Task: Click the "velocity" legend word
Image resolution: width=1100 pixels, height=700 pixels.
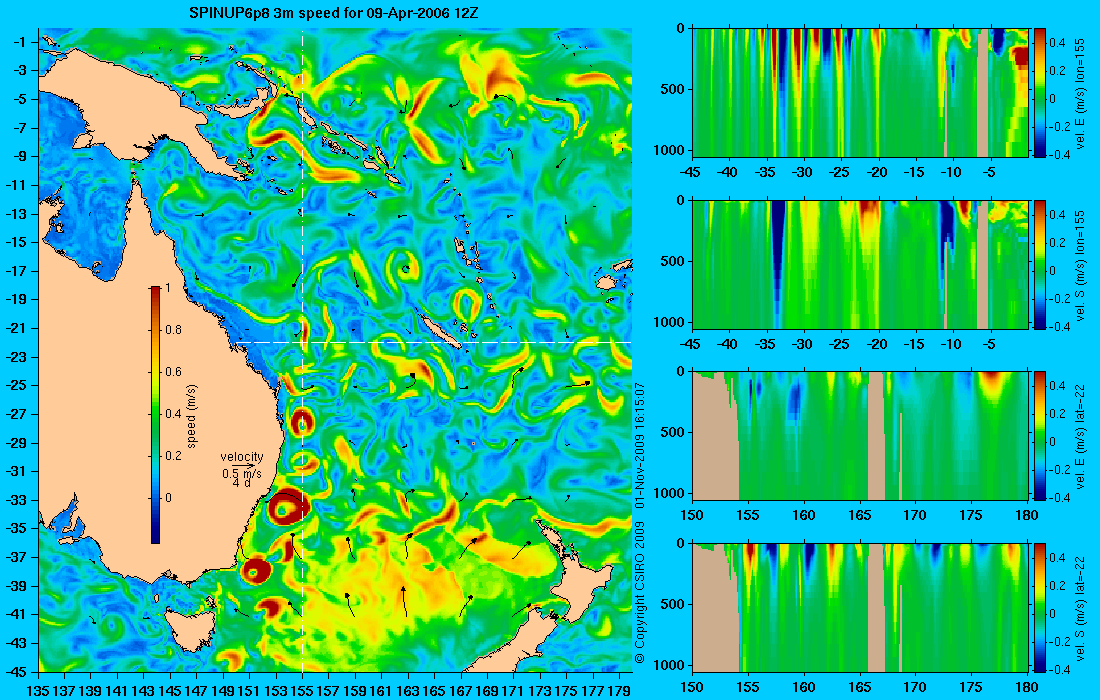Action: point(242,457)
